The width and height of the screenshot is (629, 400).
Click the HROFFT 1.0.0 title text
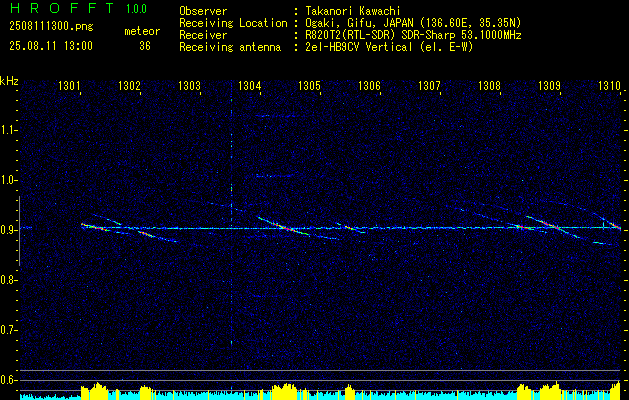[79, 8]
